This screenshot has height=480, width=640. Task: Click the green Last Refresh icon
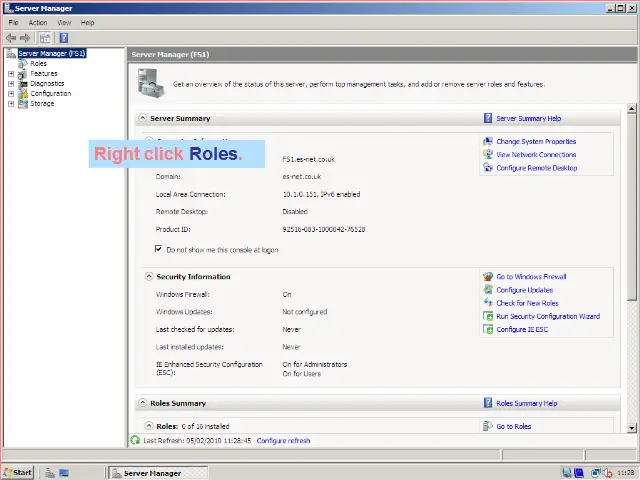135,440
